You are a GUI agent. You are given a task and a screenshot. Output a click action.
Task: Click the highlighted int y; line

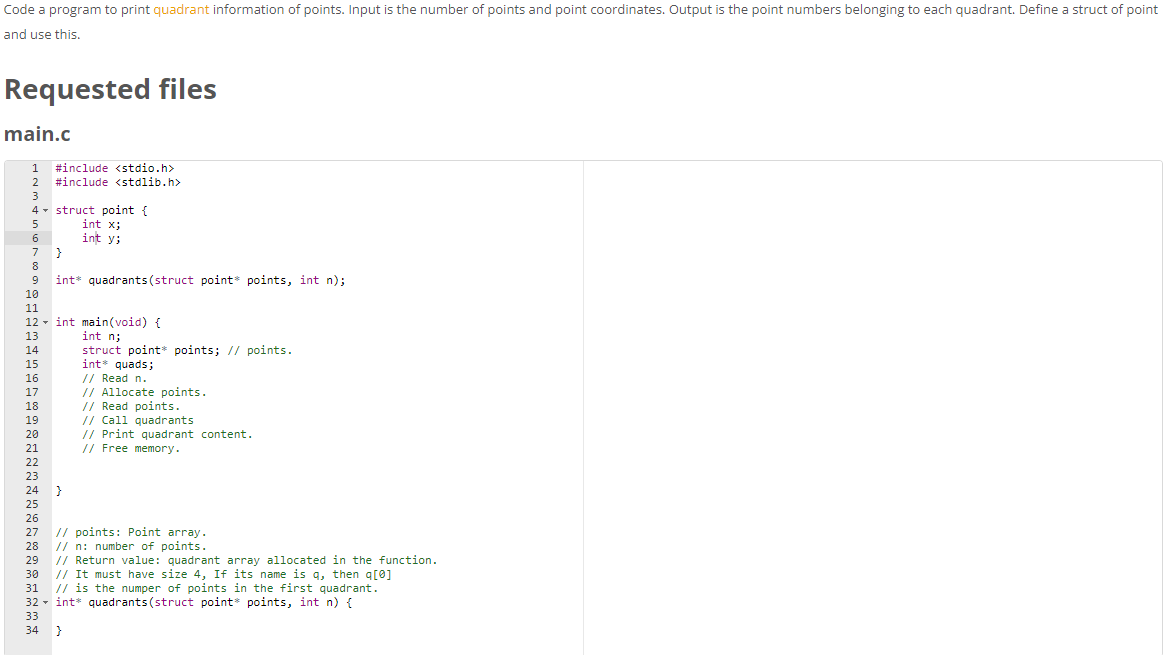(x=100, y=237)
